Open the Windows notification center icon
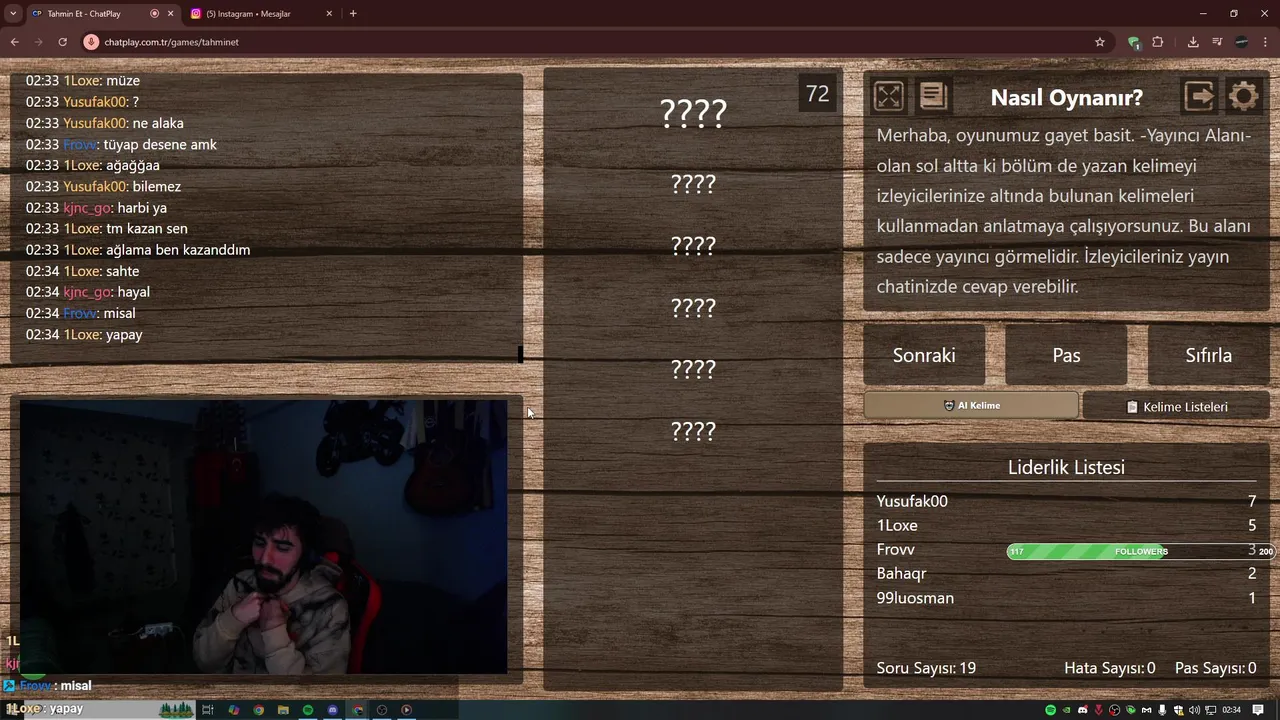Viewport: 1280px width, 720px height. (1258, 710)
